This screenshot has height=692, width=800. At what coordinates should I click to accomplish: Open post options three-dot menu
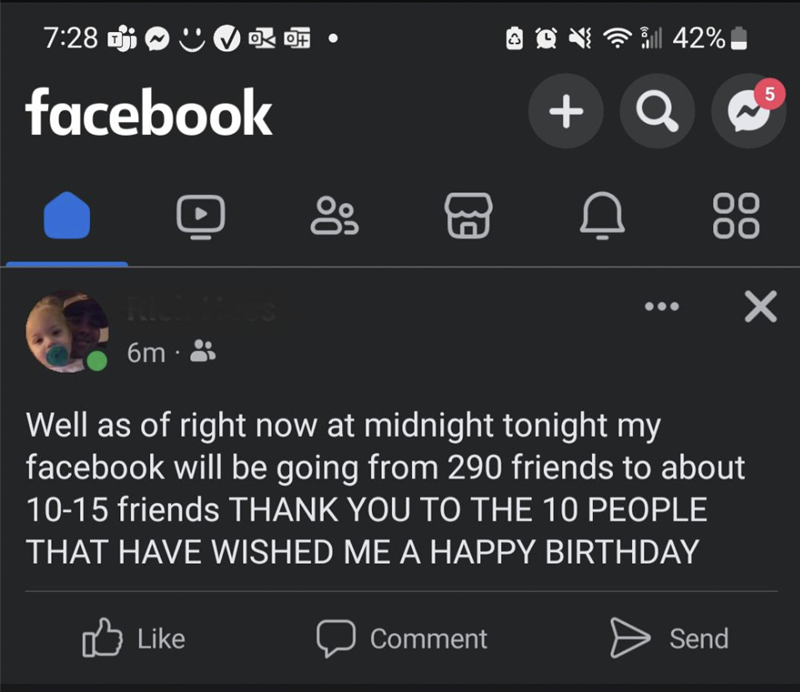661,307
